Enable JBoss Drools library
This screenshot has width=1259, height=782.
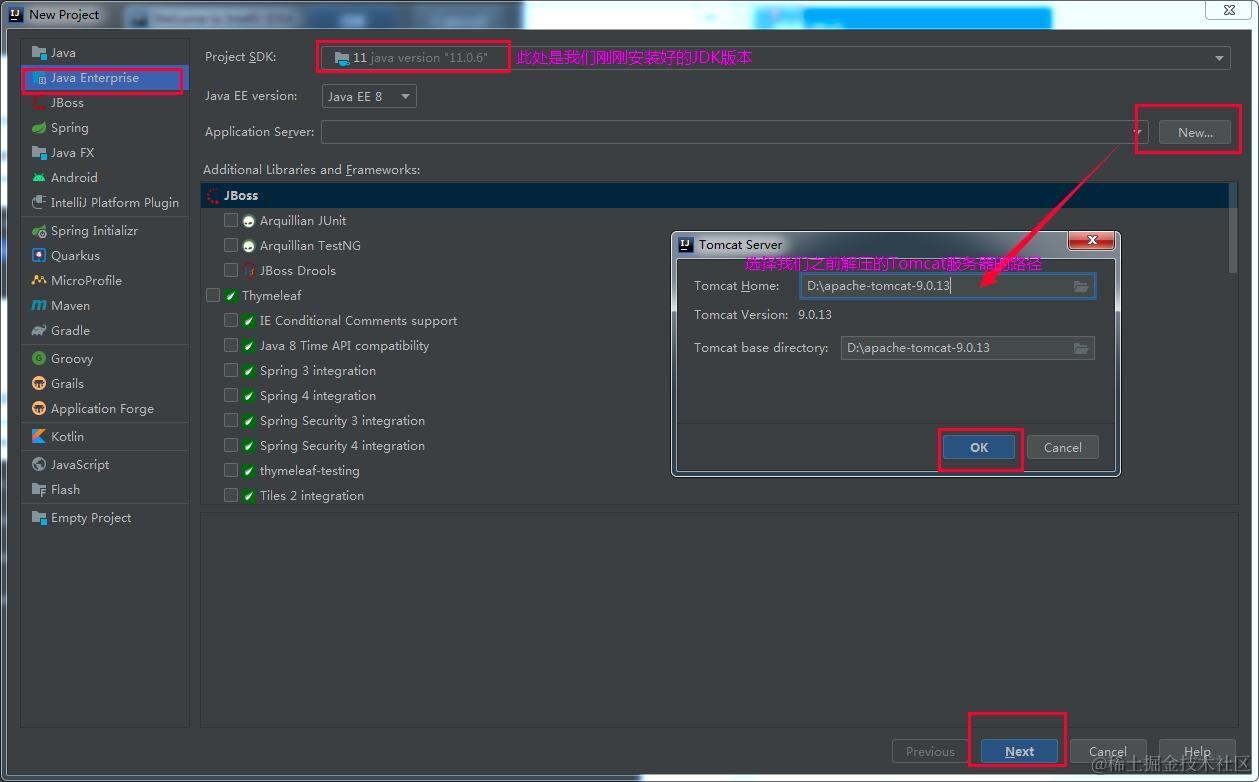pos(231,270)
